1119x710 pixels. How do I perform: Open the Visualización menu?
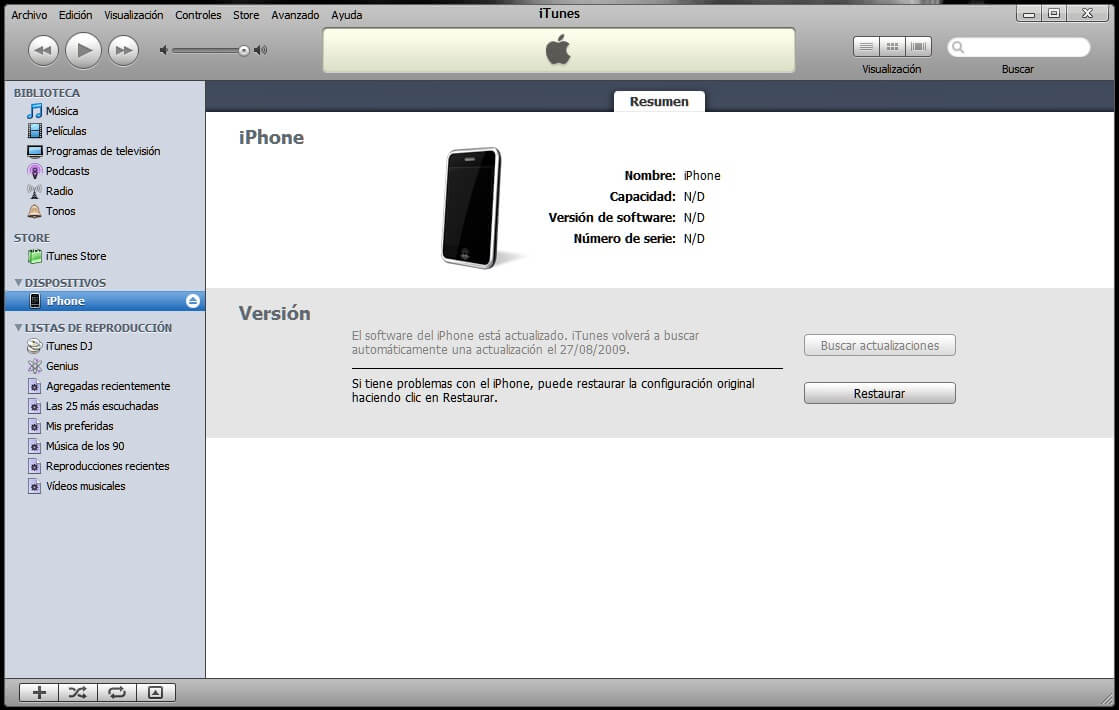click(133, 15)
